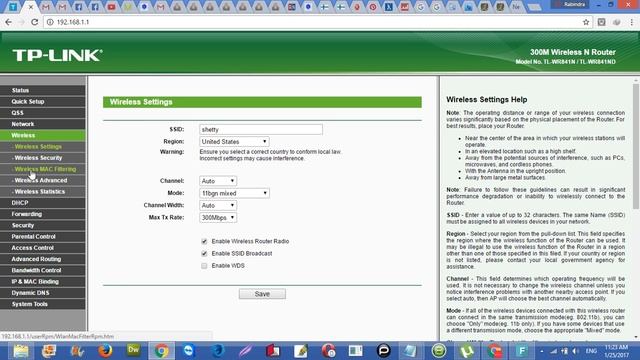Viewport: 640px width, 360px height.
Task: Switch input language via ENG indicator
Action: point(591,351)
